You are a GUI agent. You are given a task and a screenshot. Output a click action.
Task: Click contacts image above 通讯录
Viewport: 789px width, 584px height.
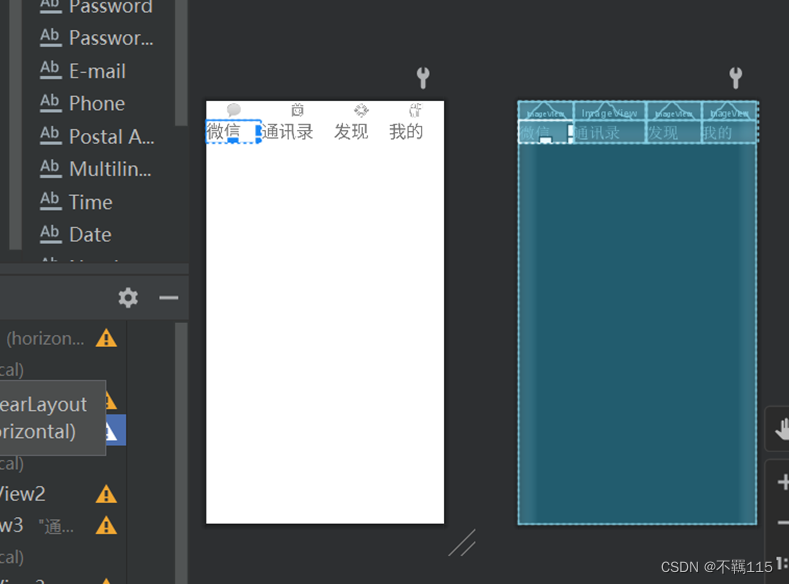point(298,110)
